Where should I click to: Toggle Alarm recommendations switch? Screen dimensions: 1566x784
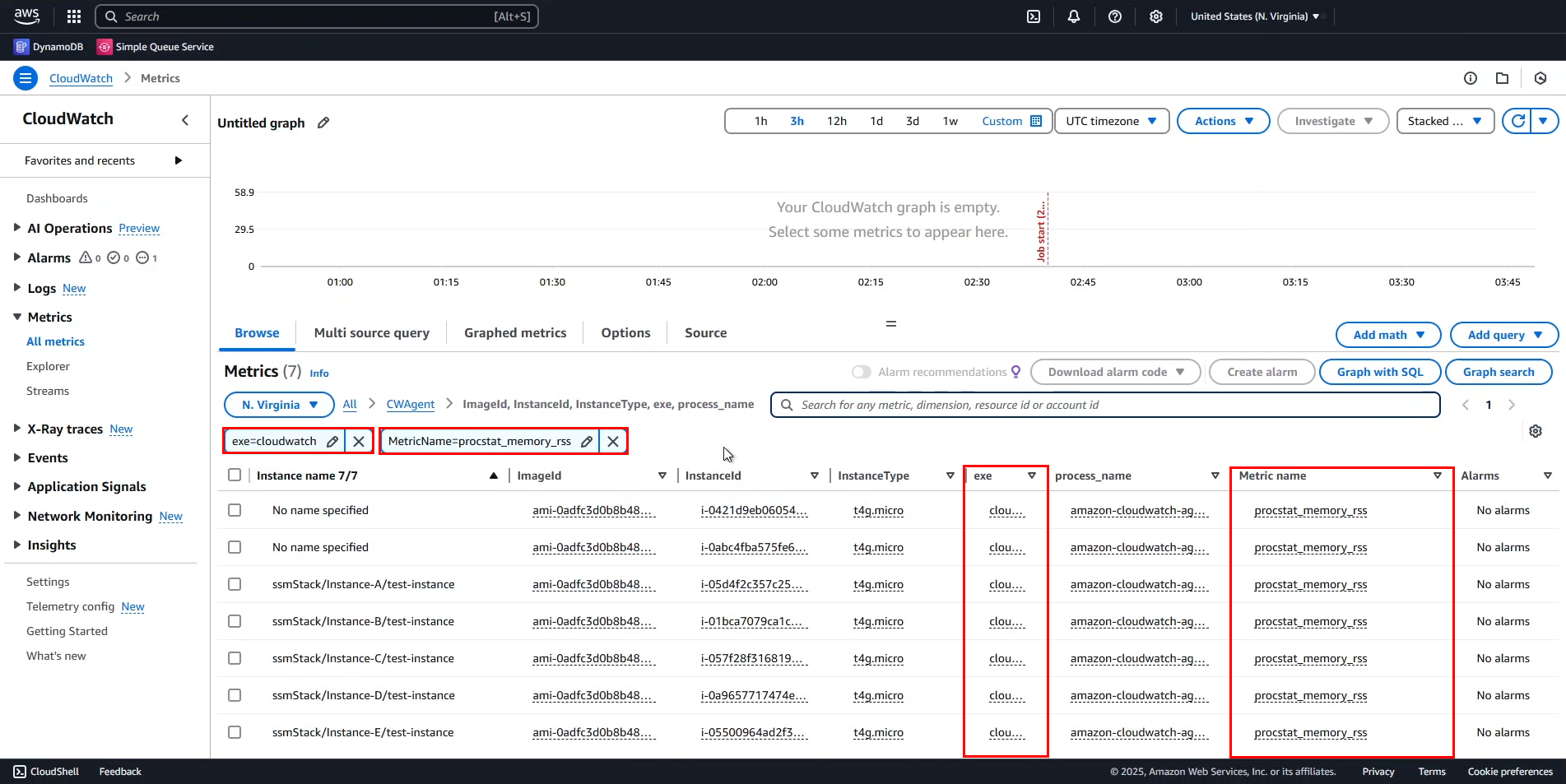pos(861,372)
